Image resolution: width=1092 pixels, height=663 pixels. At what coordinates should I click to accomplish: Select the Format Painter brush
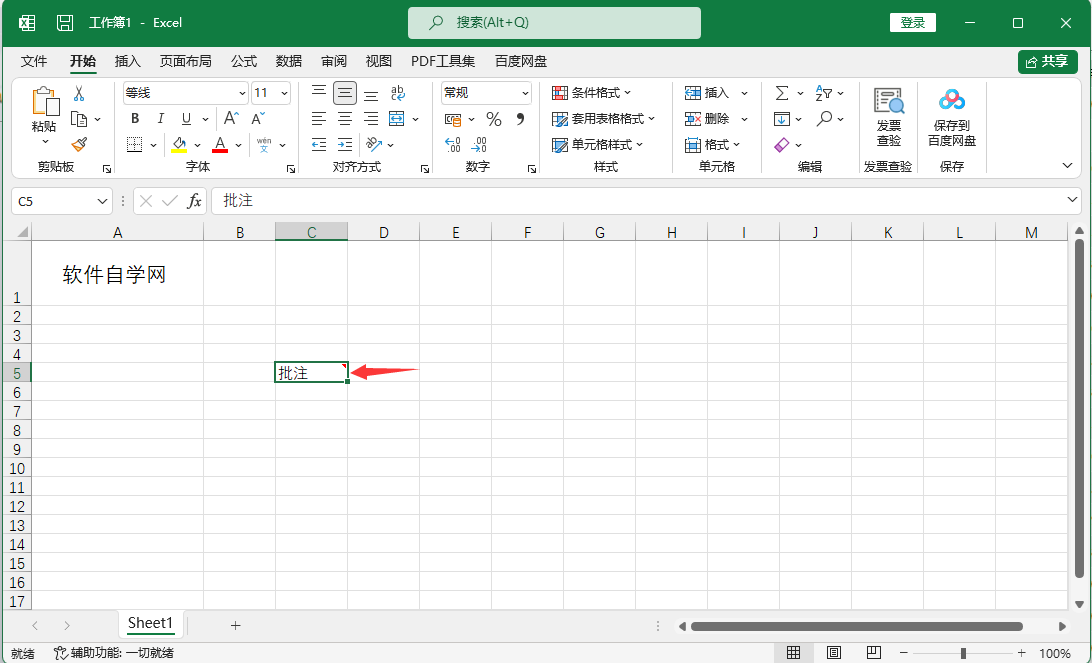click(79, 144)
